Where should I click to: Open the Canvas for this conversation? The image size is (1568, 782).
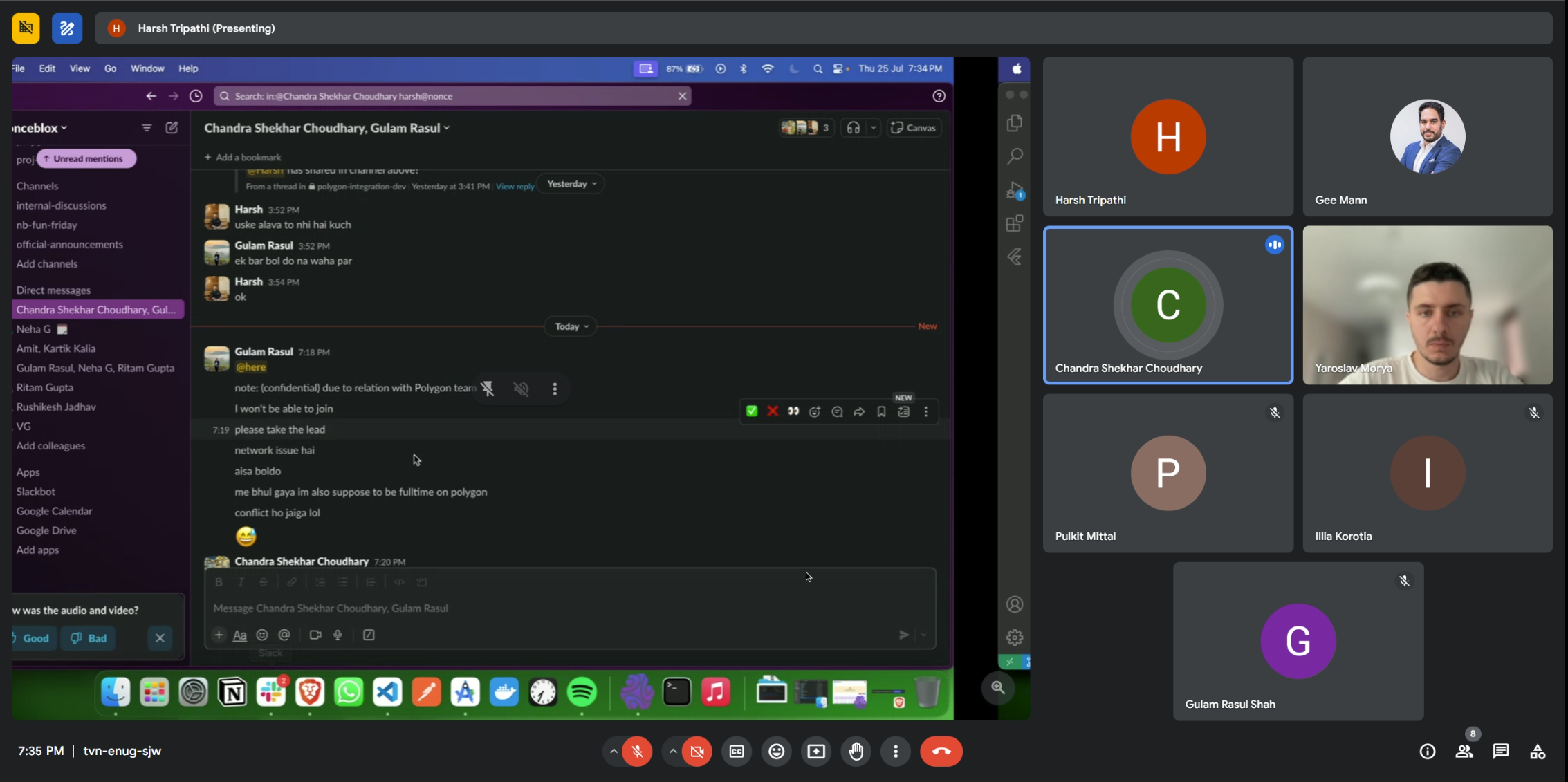914,128
